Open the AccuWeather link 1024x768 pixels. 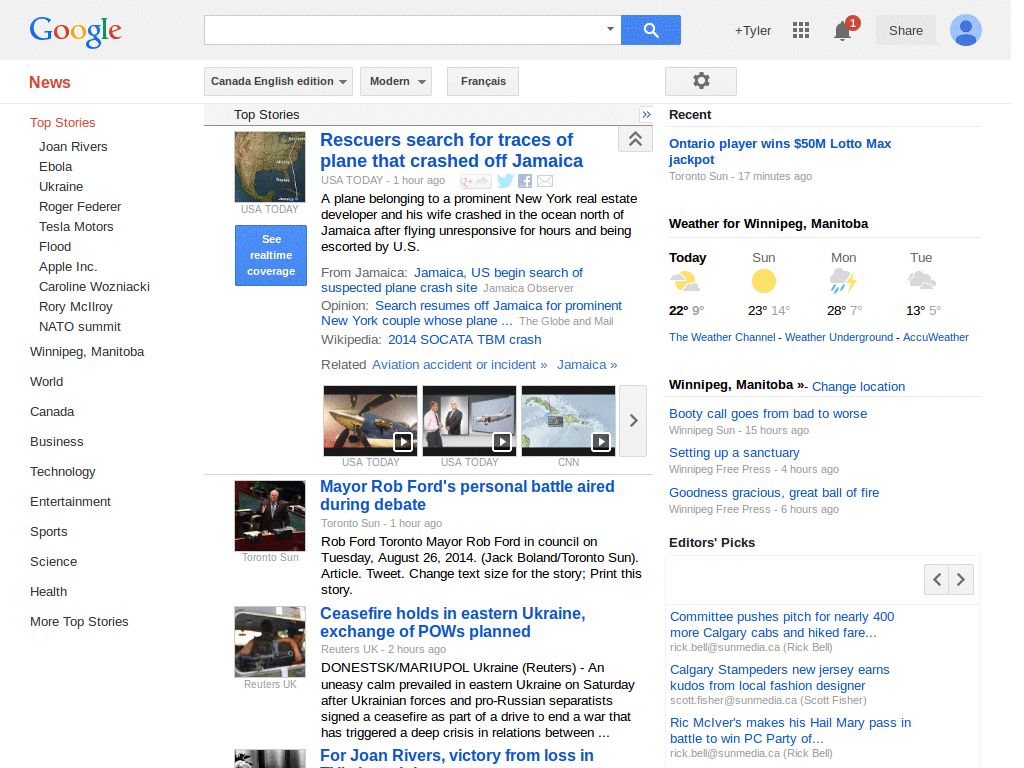point(935,337)
